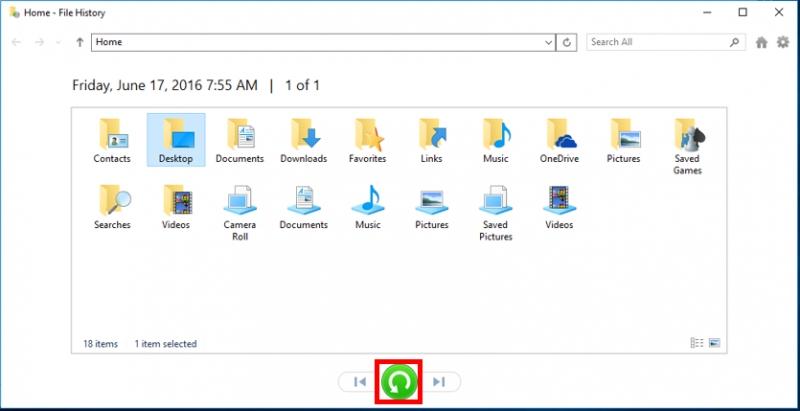This screenshot has height=411, width=800.
Task: Open the Downloads folder
Action: 304,140
